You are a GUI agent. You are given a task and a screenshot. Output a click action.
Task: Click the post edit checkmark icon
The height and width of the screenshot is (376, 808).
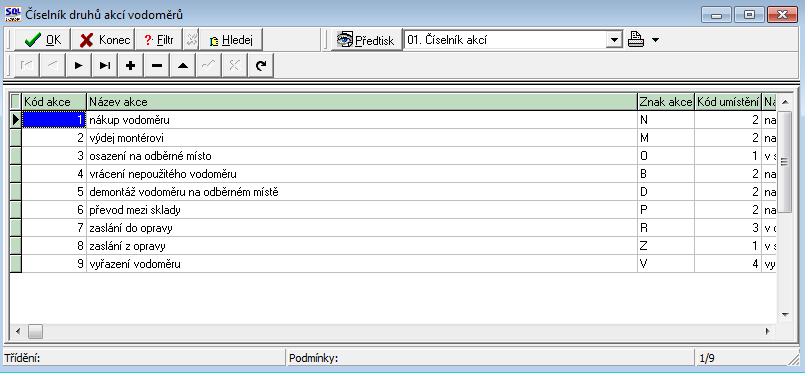click(209, 66)
